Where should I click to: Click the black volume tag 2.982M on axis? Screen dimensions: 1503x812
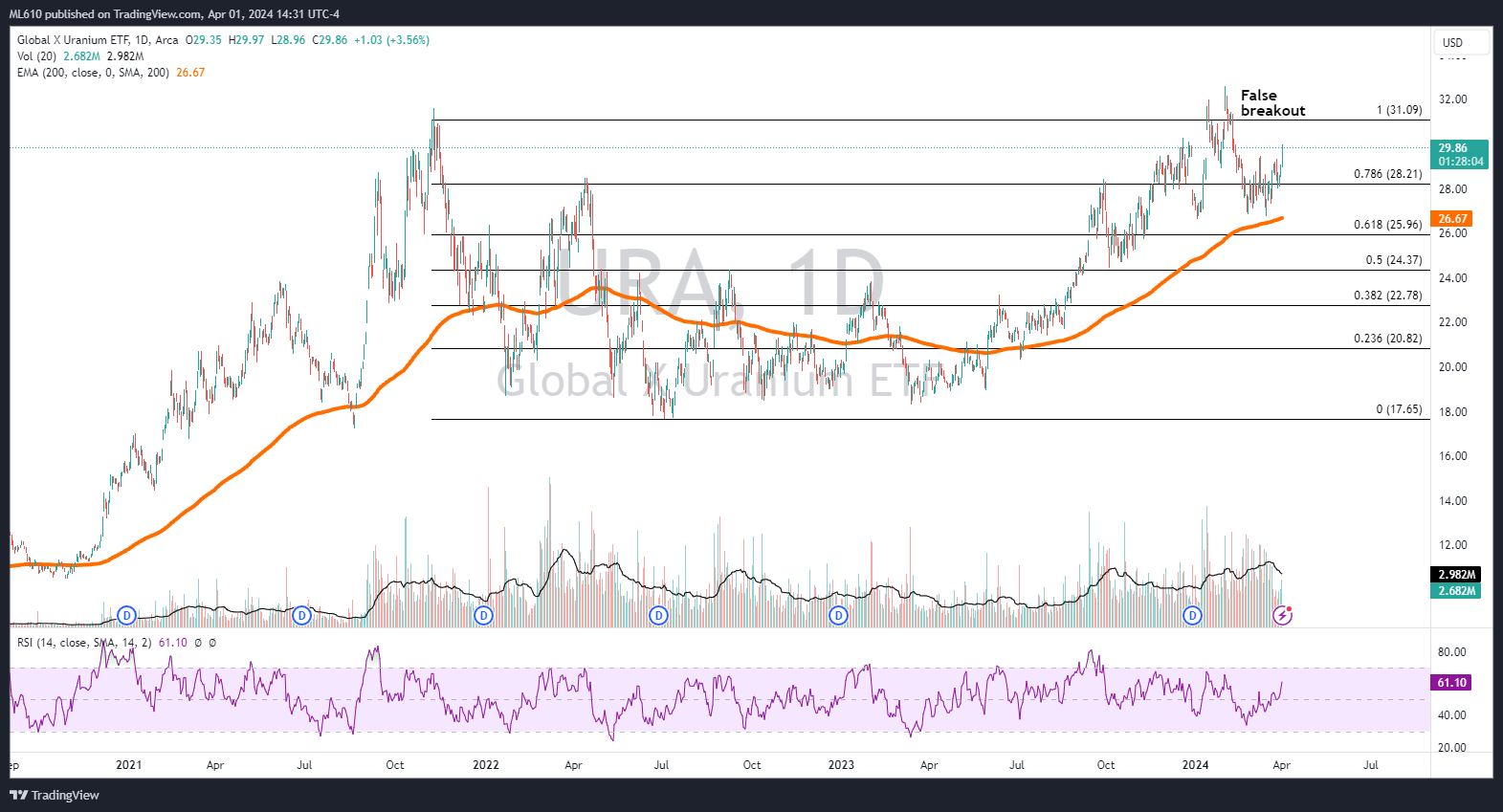click(1456, 575)
